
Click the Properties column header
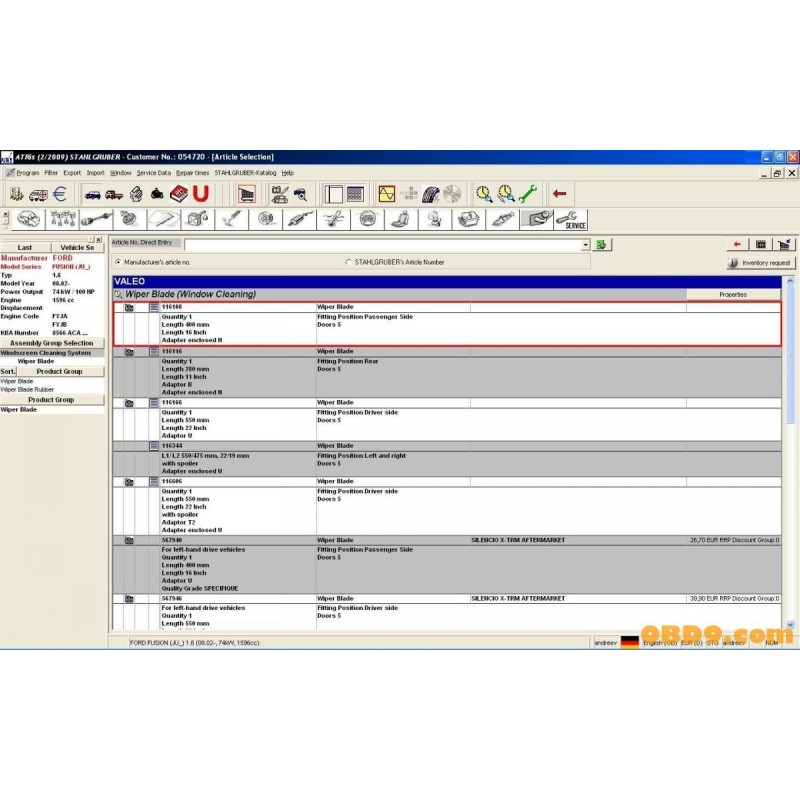click(733, 295)
